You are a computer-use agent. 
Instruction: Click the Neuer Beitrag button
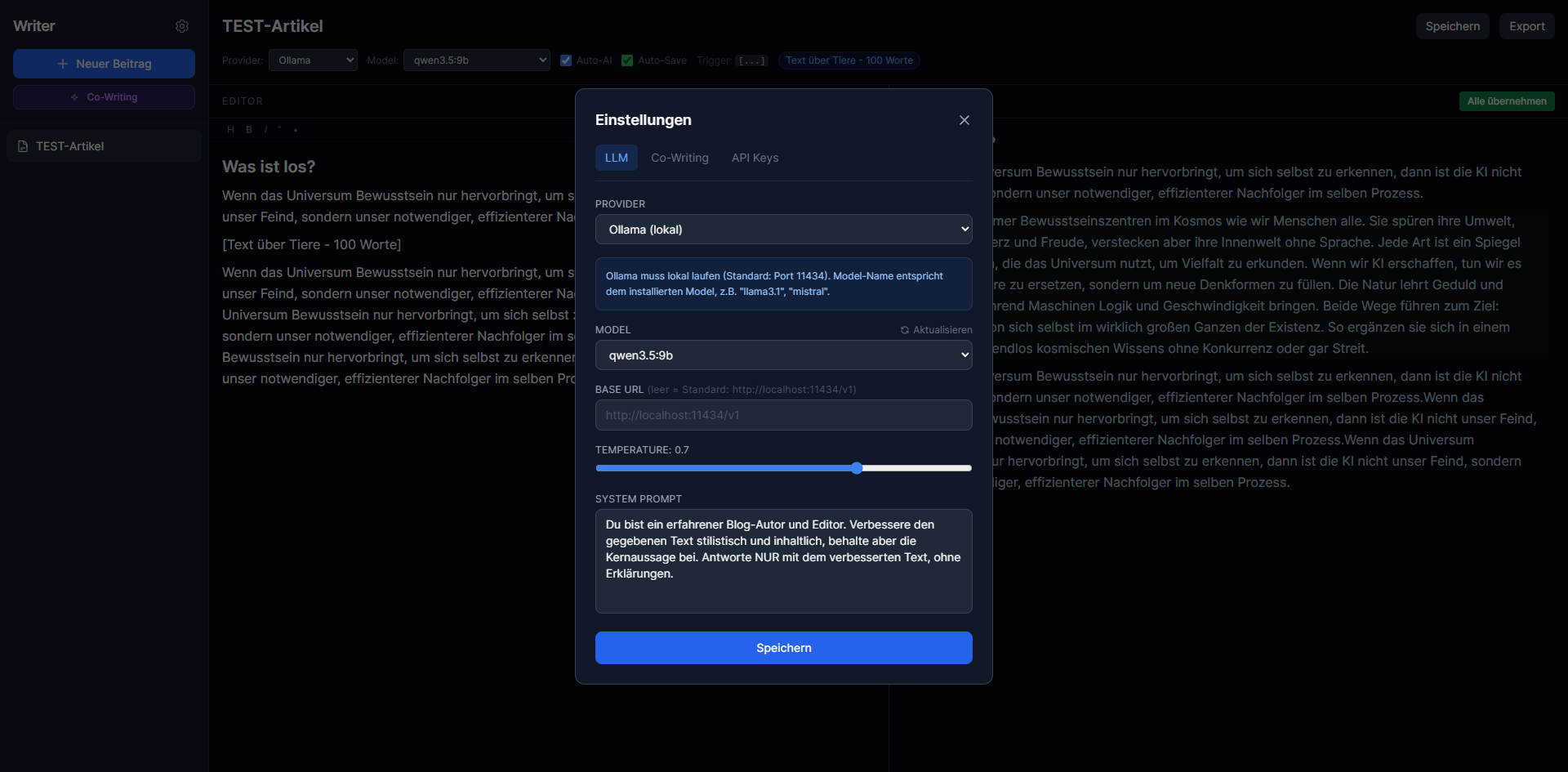pyautogui.click(x=104, y=64)
